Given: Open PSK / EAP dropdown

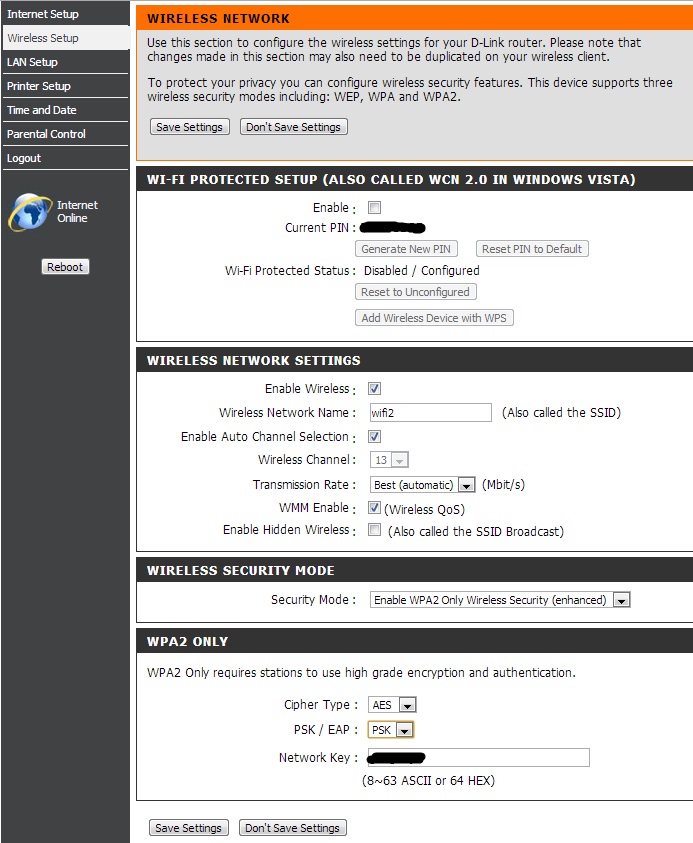Looking at the screenshot, I should [x=391, y=730].
